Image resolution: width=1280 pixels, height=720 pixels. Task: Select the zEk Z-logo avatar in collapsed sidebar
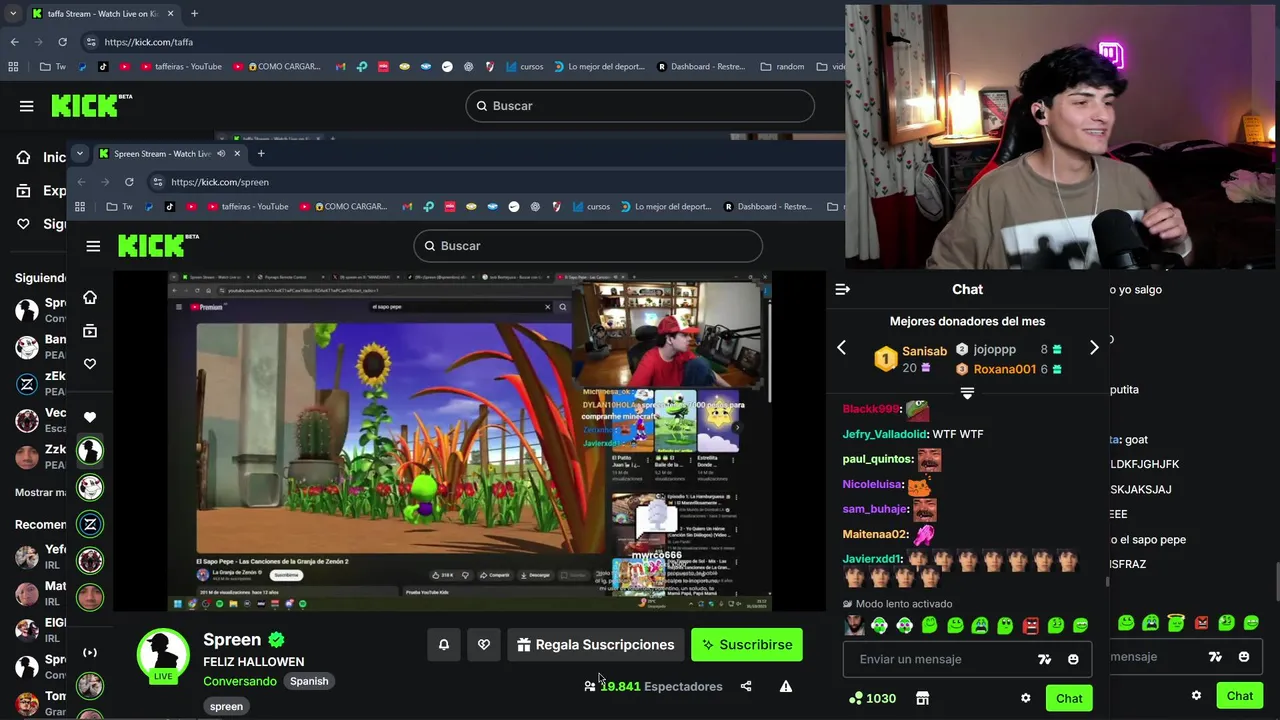click(90, 524)
